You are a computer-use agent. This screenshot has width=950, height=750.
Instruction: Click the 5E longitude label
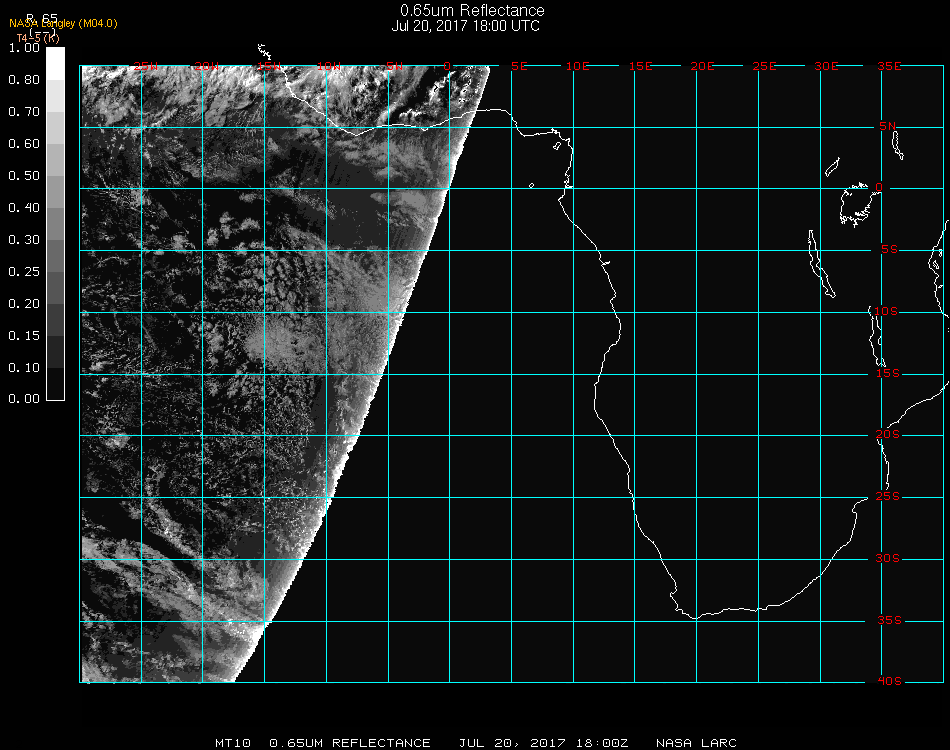point(519,66)
